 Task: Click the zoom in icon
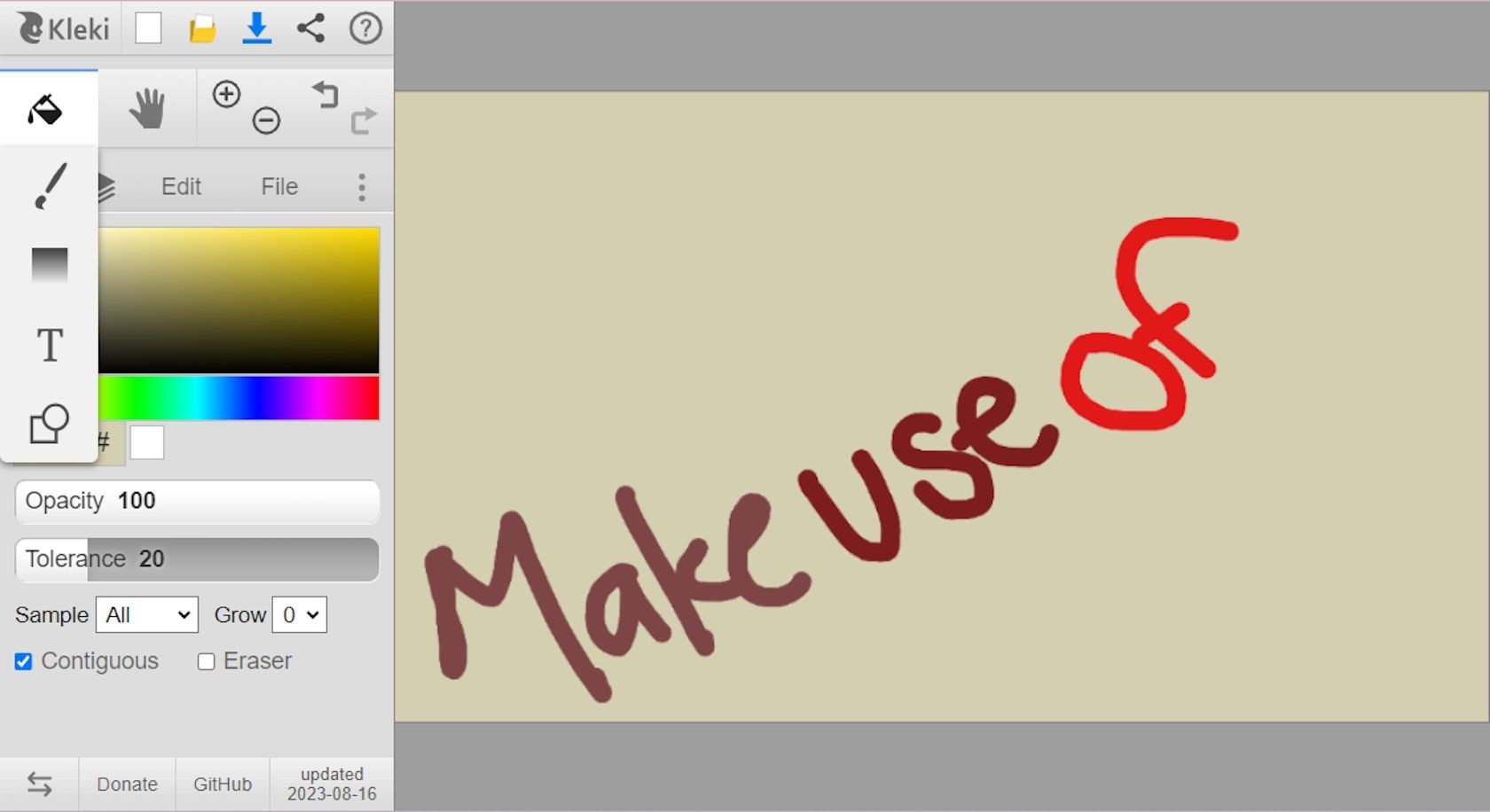(x=227, y=94)
